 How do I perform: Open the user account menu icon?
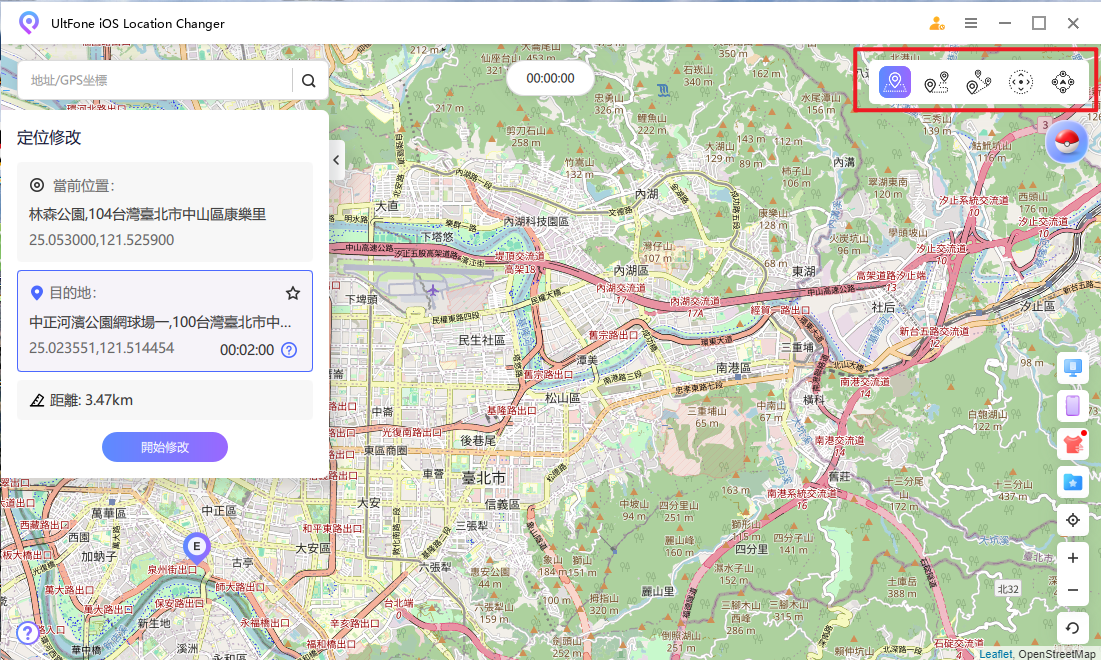(x=937, y=23)
